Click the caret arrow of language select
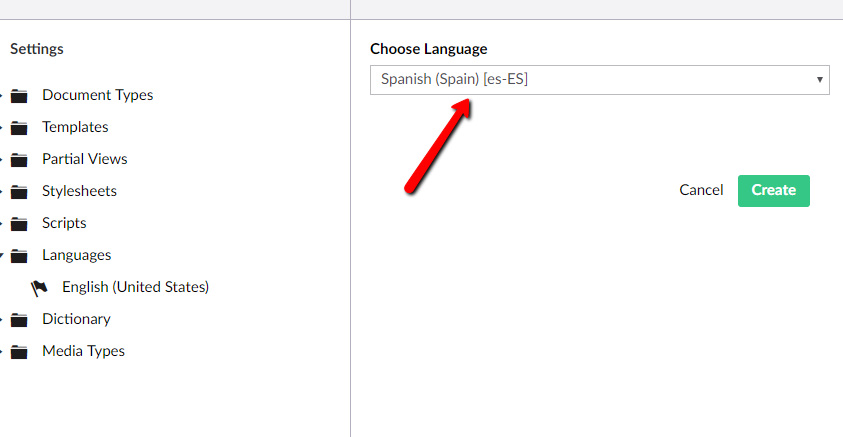The image size is (843, 437). (x=819, y=80)
